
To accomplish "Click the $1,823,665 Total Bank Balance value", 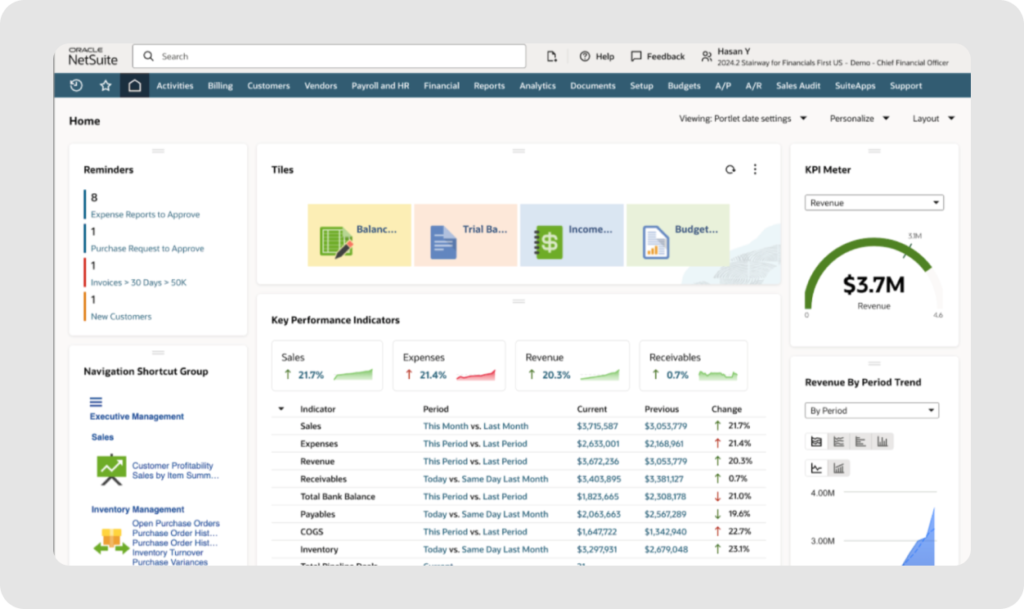I will [x=597, y=497].
